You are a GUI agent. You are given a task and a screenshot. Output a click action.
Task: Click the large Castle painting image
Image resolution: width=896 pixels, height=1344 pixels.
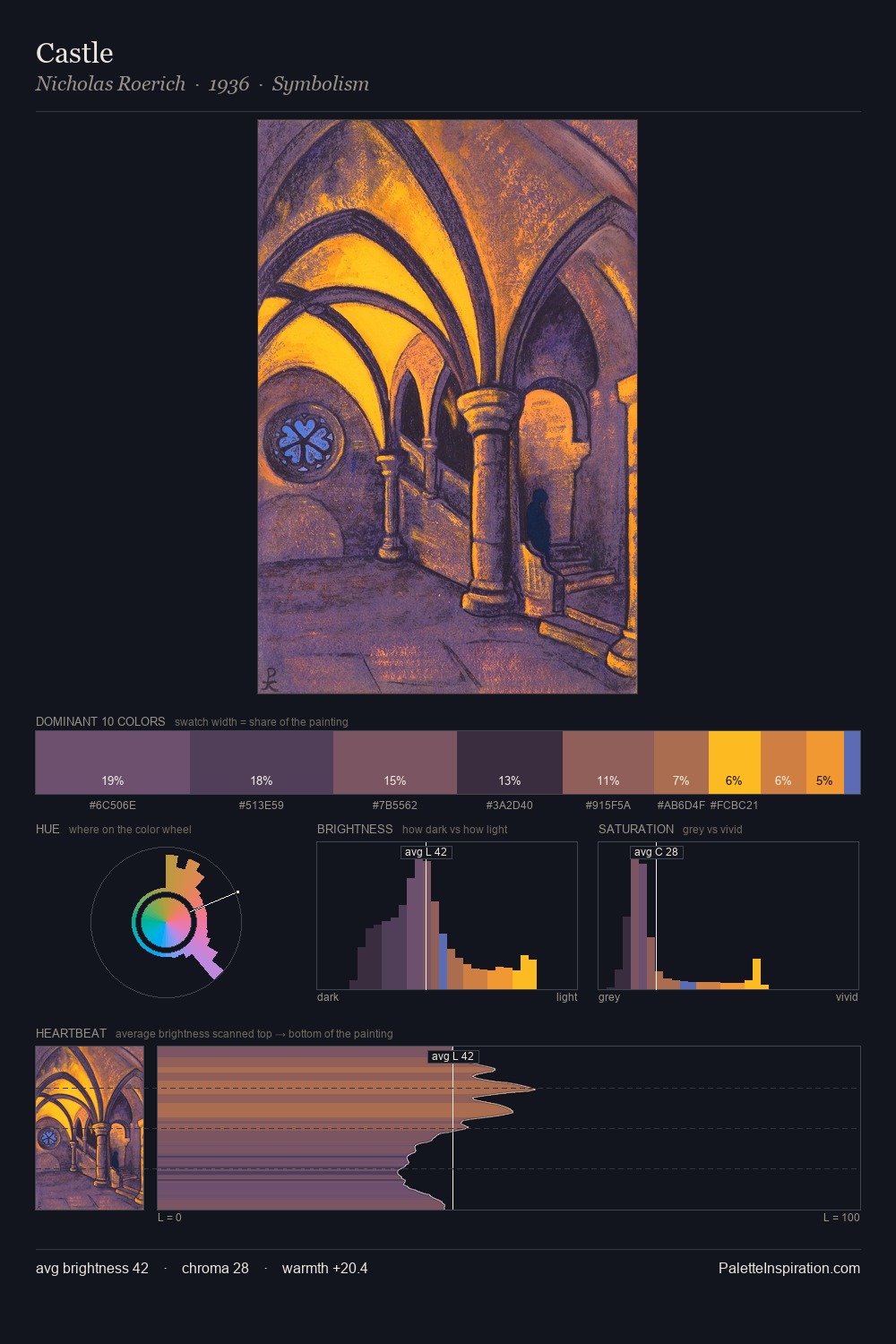point(447,407)
